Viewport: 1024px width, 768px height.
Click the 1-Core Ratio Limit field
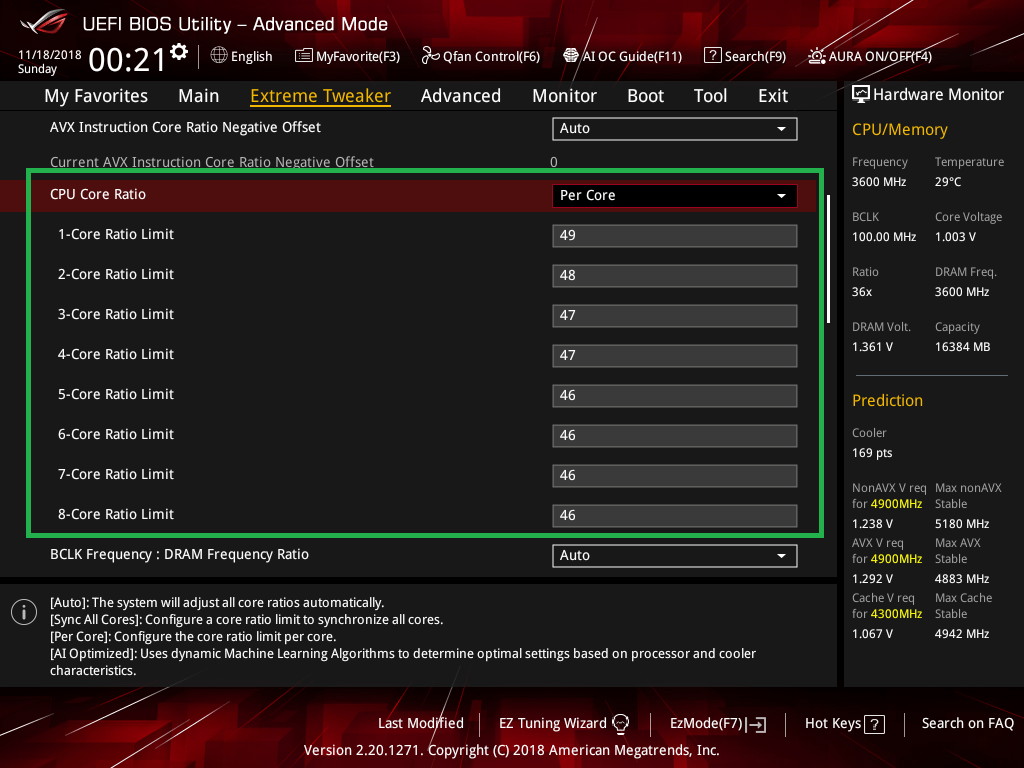pyautogui.click(x=675, y=236)
